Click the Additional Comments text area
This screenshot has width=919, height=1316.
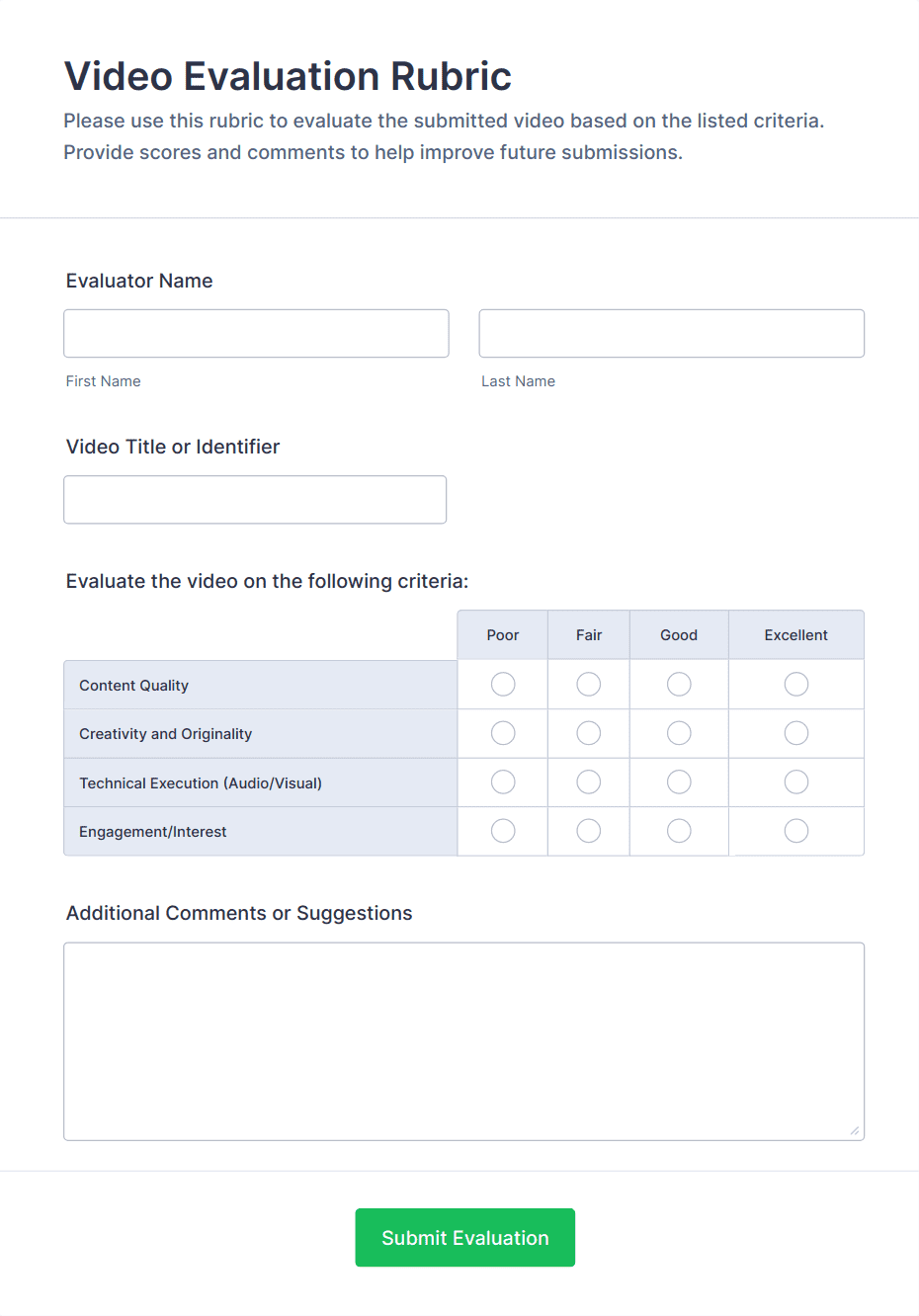(463, 1039)
